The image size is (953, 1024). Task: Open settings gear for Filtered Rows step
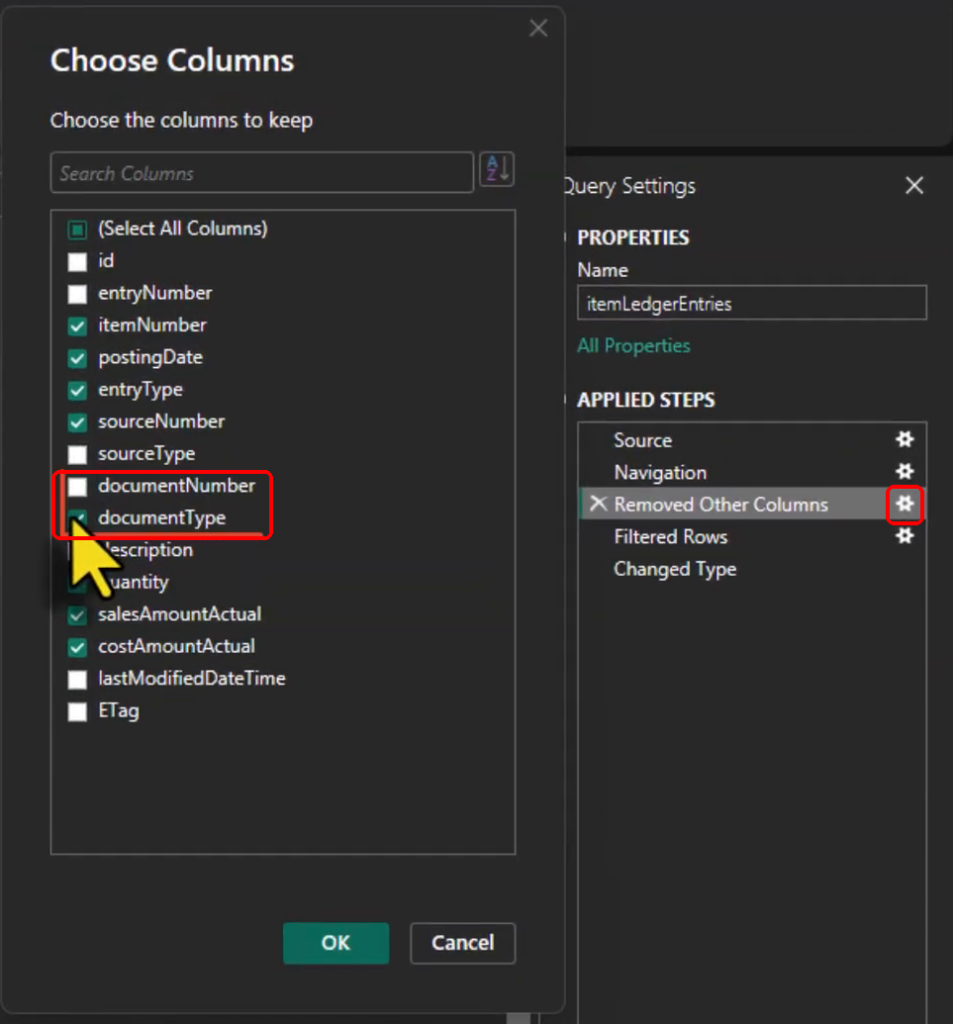[905, 536]
